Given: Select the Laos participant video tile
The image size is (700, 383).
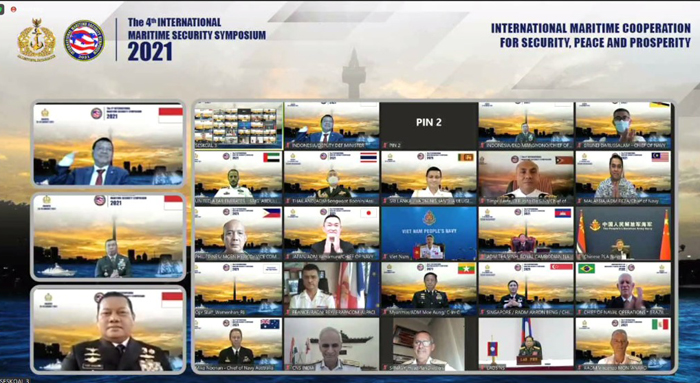Looking at the screenshot, I should [x=526, y=344].
